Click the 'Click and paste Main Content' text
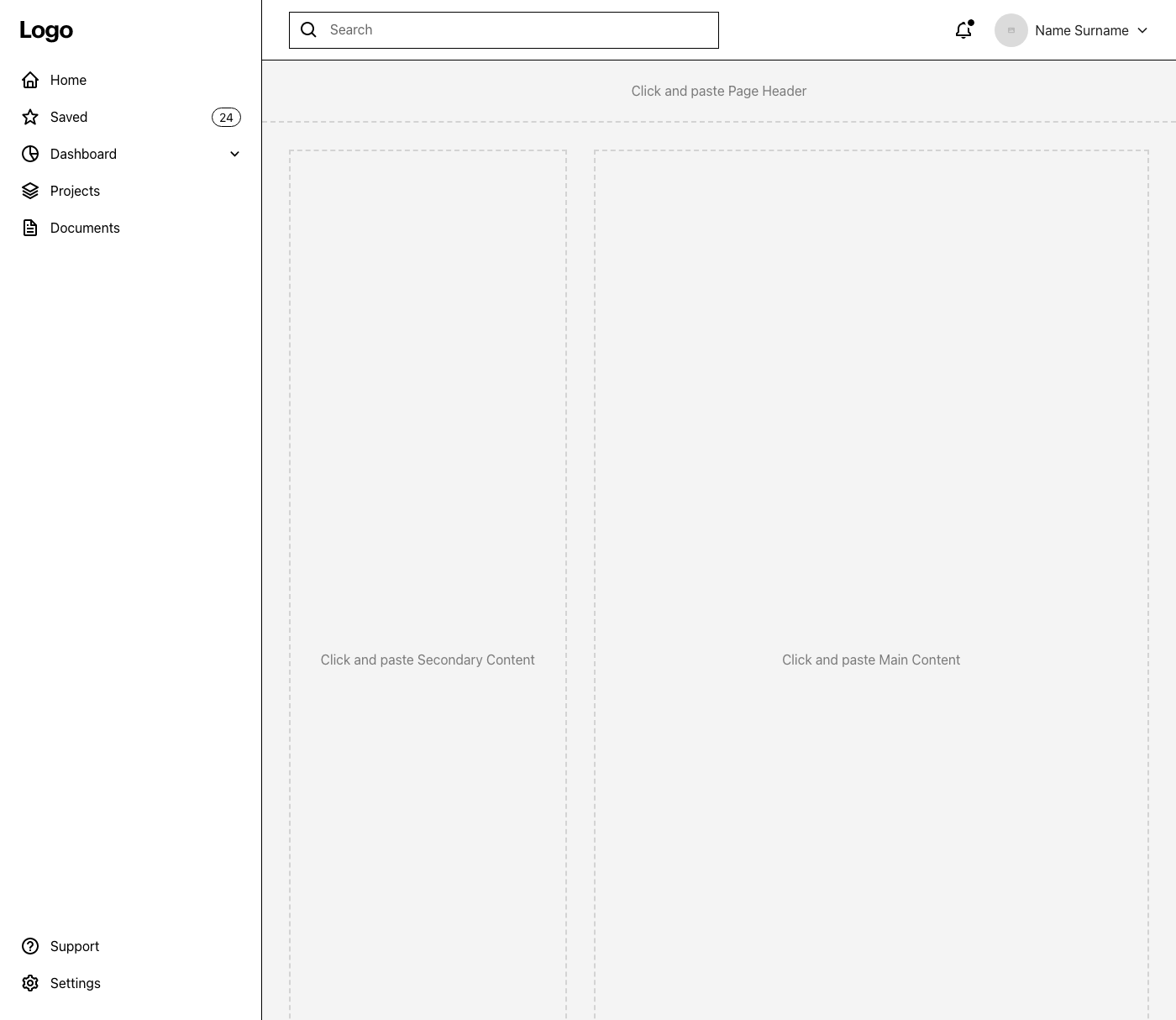The width and height of the screenshot is (1176, 1020). click(x=871, y=660)
